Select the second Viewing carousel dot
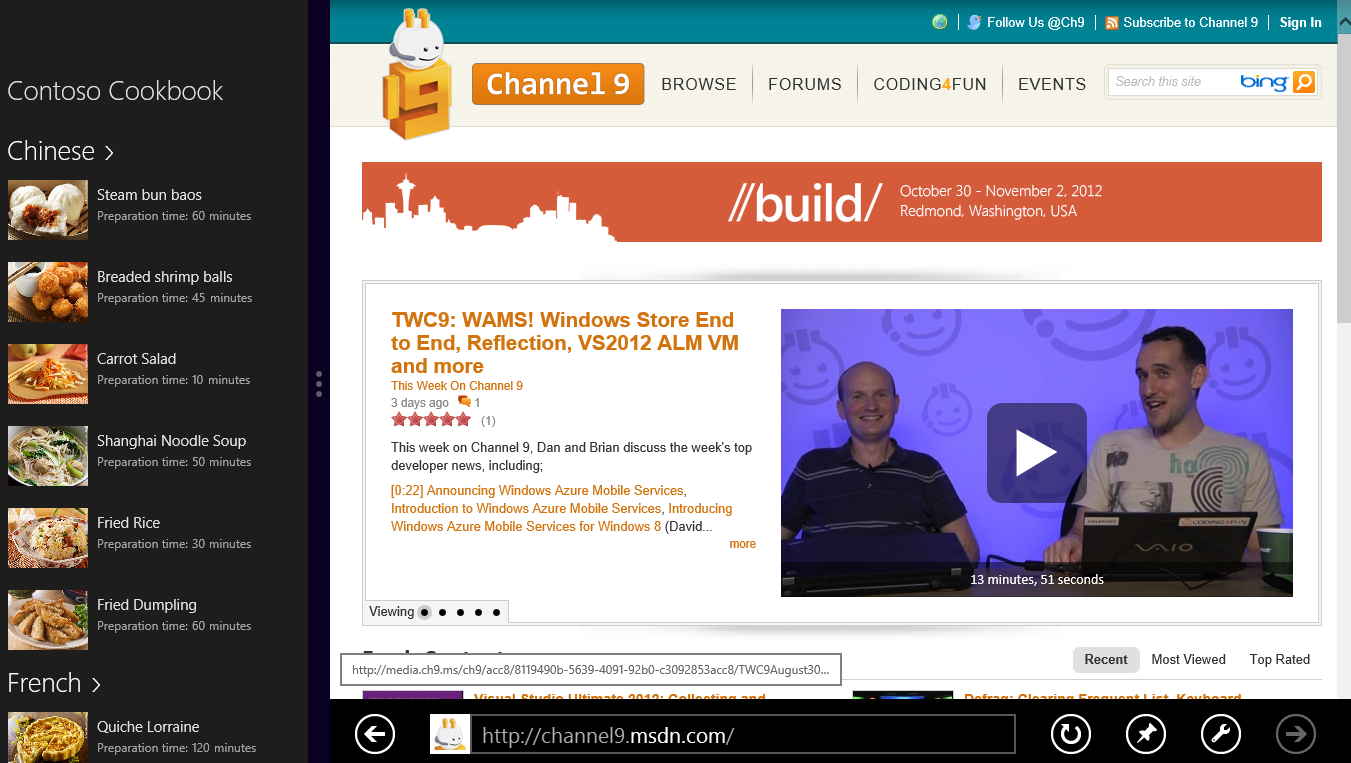Screen dimensions: 1351x763 442,612
